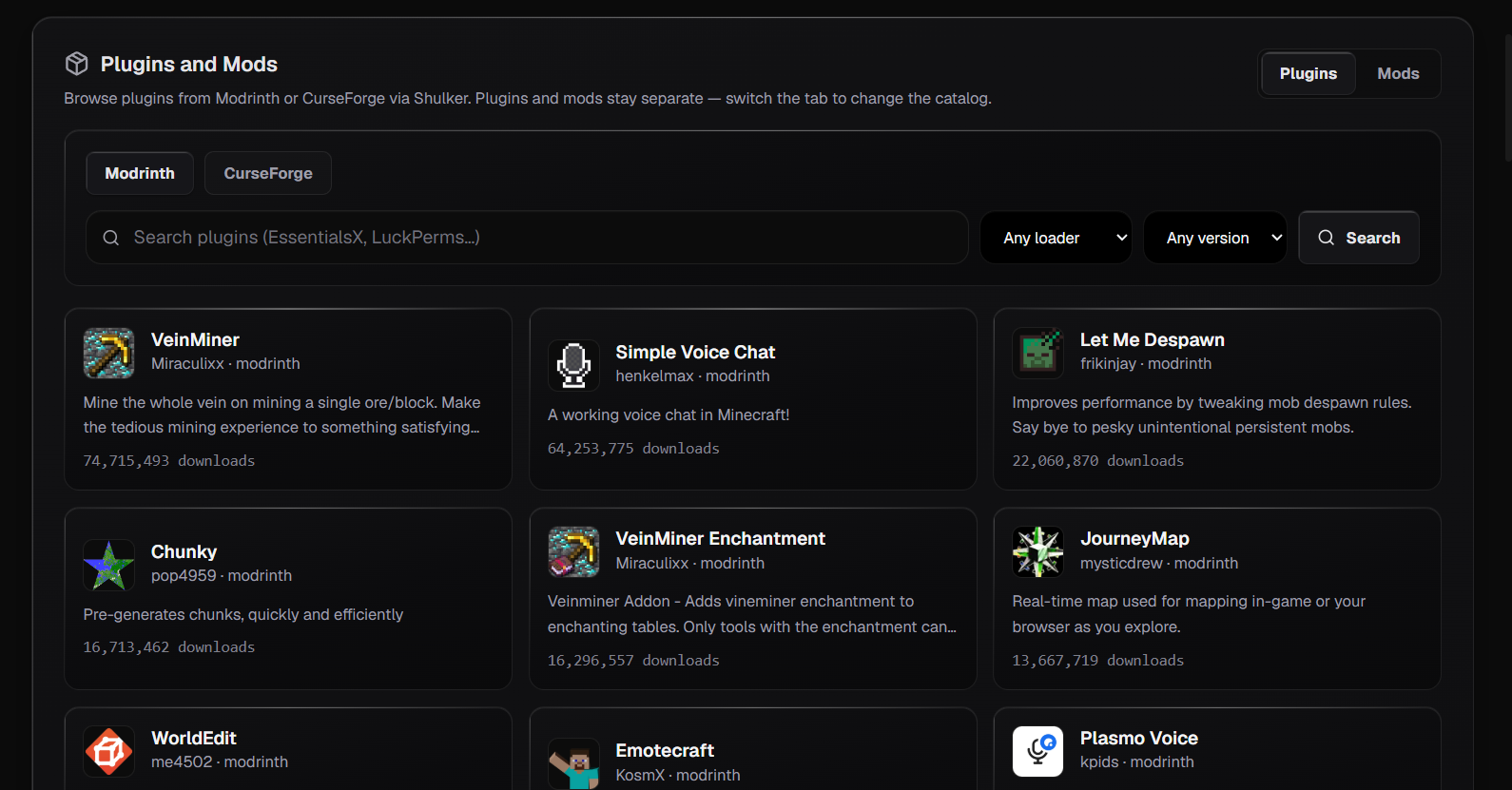Click the Chunky star icon
This screenshot has height=790, width=1512.
point(108,565)
